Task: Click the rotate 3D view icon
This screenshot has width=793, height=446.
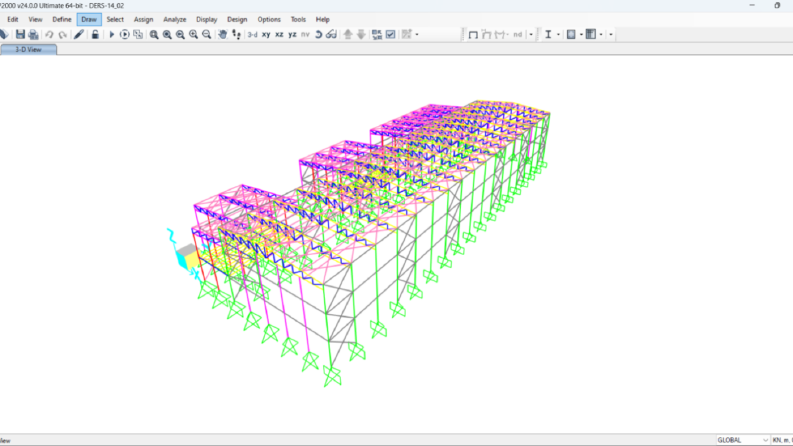Action: point(319,34)
